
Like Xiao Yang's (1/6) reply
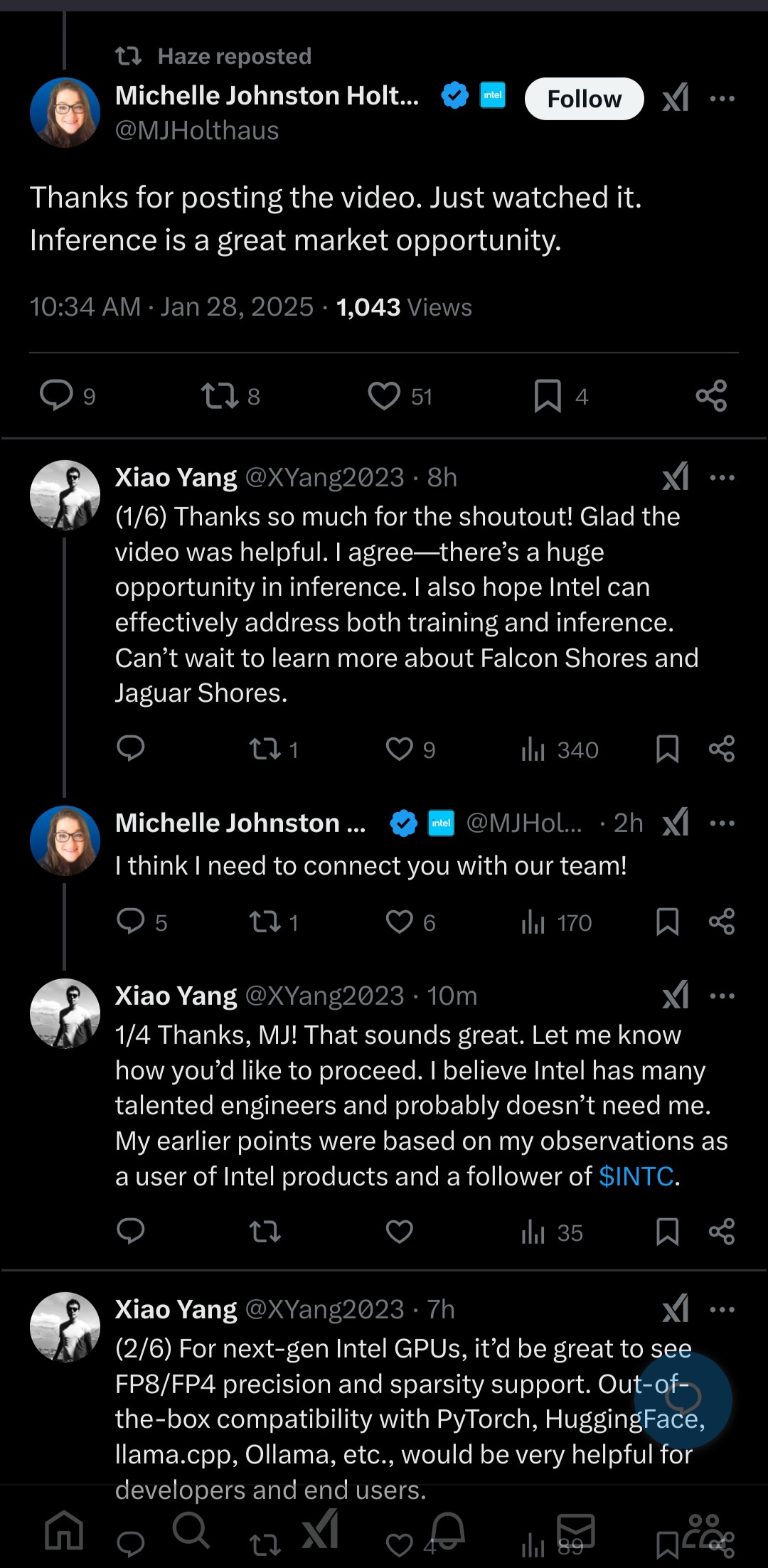[400, 749]
